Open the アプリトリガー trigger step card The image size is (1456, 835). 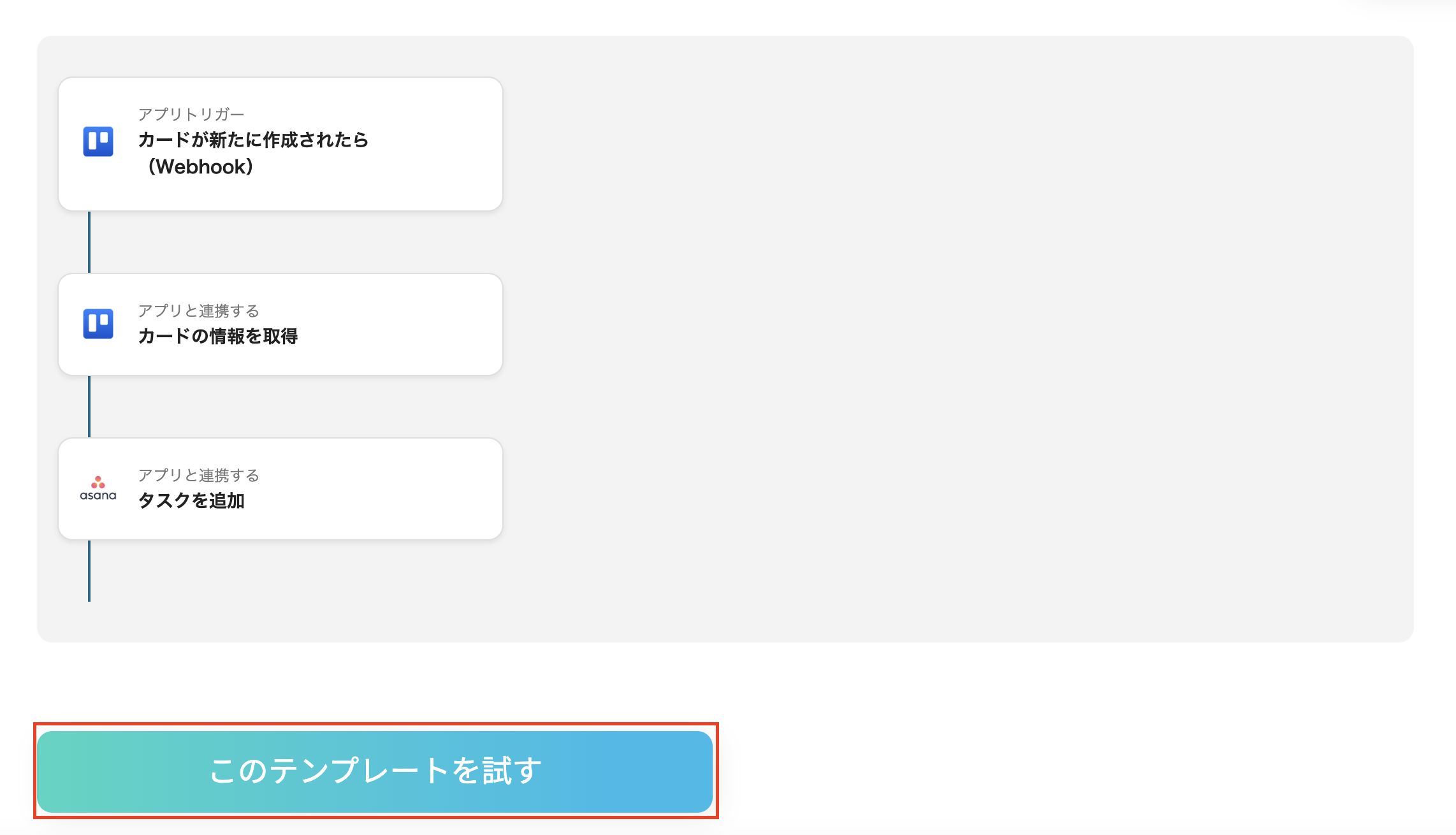click(280, 142)
